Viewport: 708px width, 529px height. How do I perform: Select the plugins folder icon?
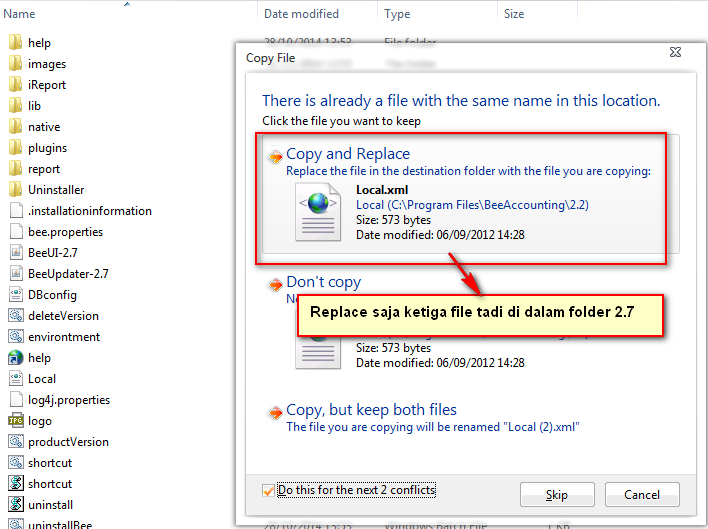(15, 148)
